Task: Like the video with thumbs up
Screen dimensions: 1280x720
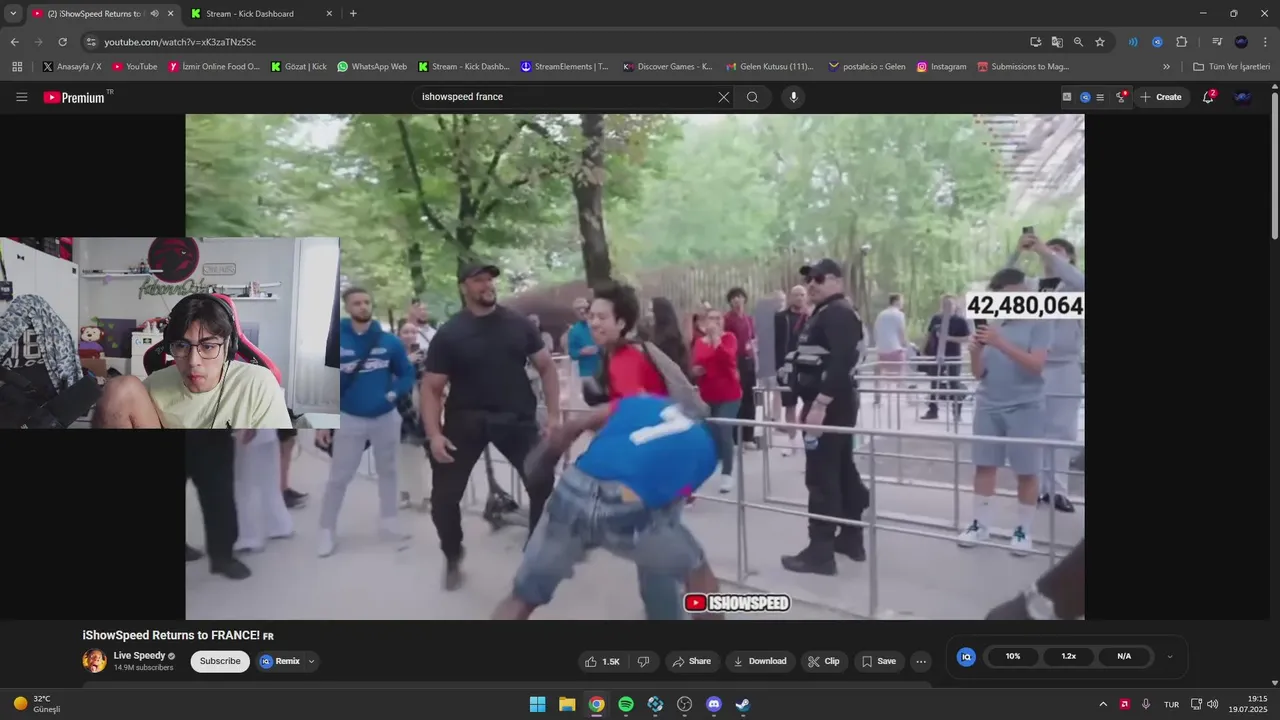Action: tap(604, 661)
